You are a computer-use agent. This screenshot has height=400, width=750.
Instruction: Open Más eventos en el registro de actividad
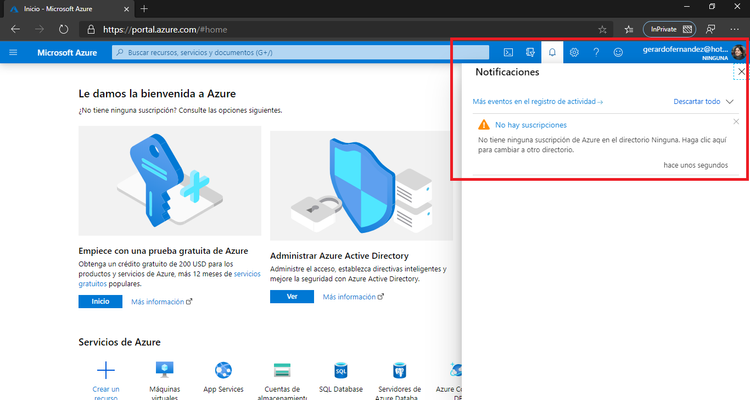click(x=538, y=101)
